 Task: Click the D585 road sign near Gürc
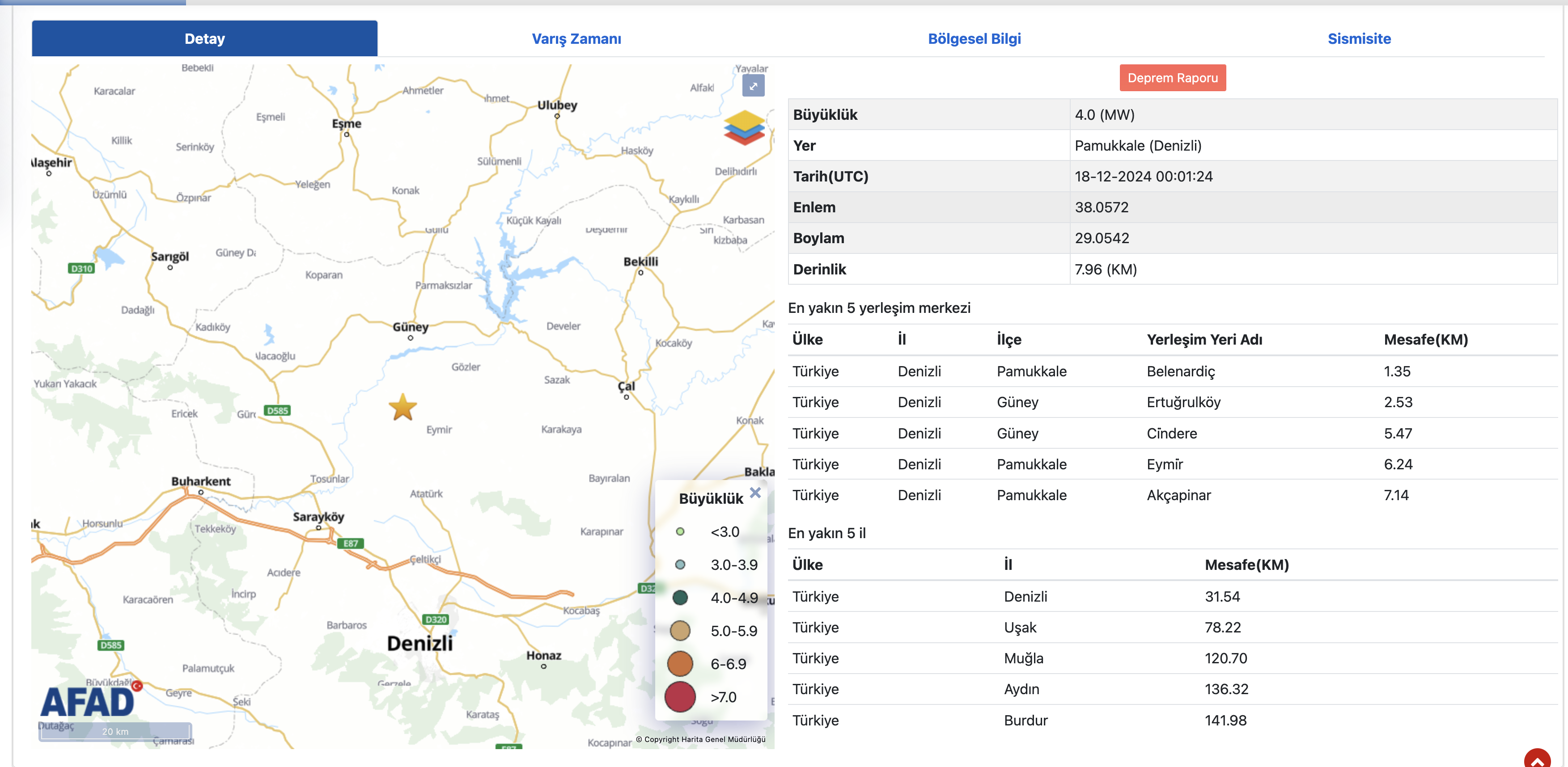pos(277,411)
